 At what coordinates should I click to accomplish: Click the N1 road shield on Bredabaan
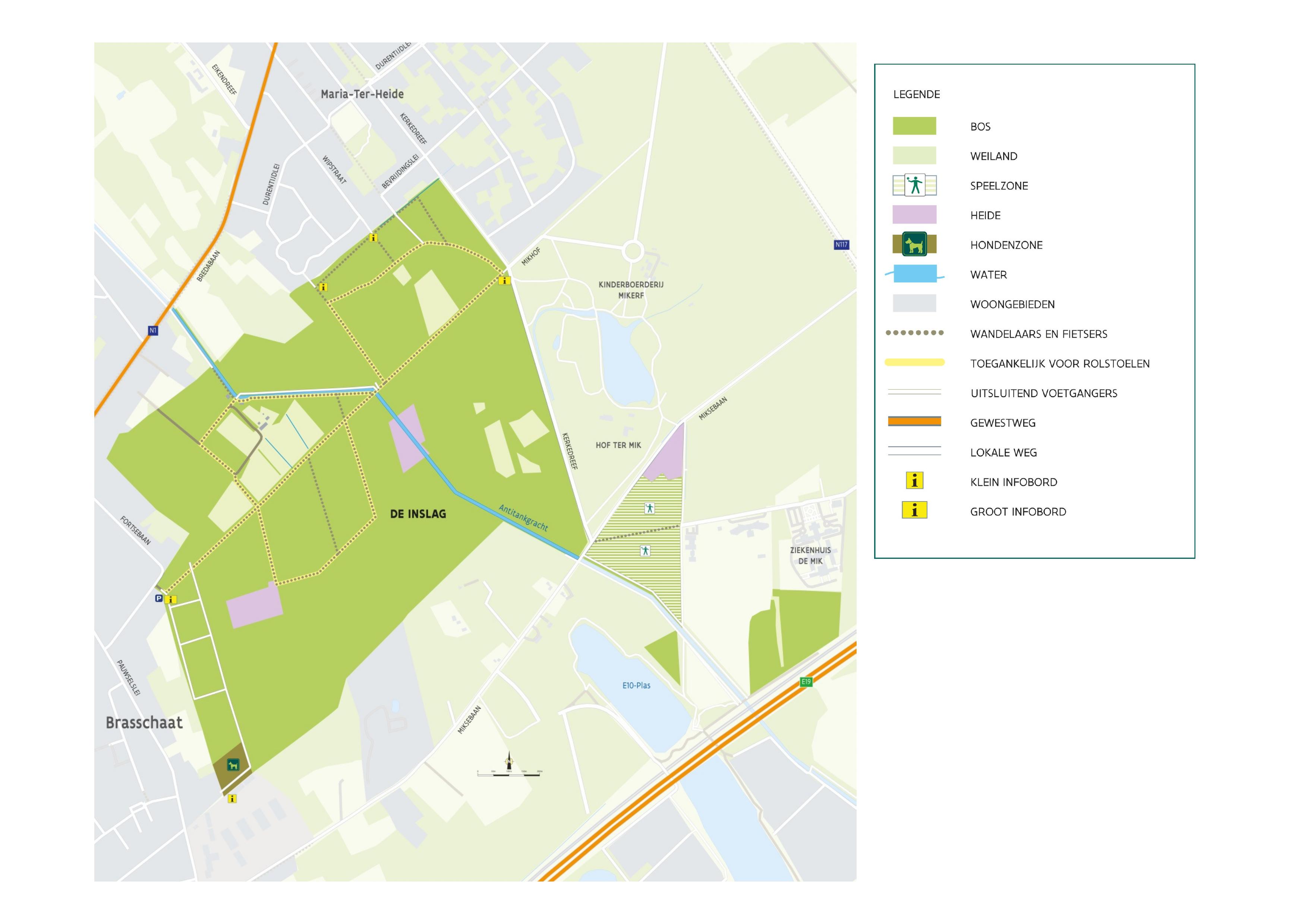point(153,330)
